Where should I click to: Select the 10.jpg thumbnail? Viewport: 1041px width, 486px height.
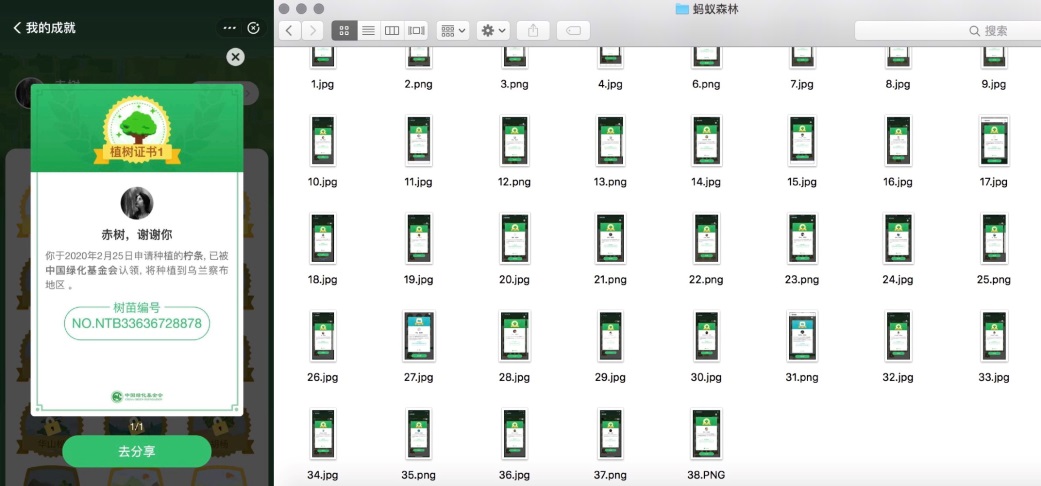pos(323,141)
